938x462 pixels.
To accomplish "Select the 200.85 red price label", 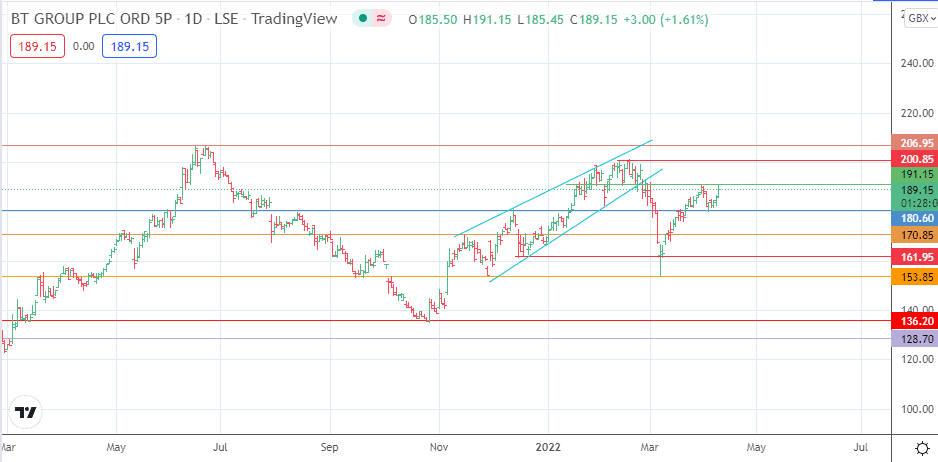I will [915, 160].
